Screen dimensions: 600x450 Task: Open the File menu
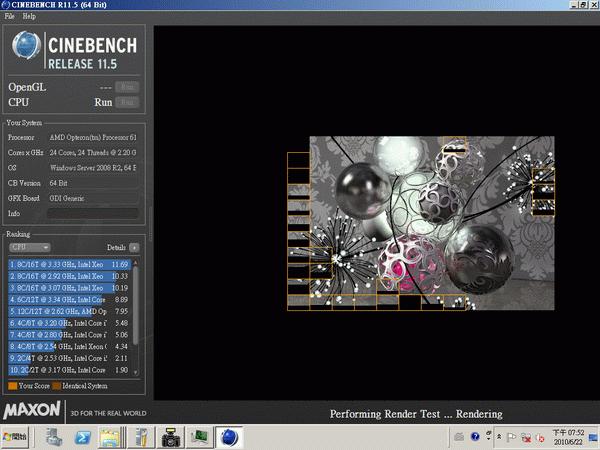pyautogui.click(x=9, y=16)
